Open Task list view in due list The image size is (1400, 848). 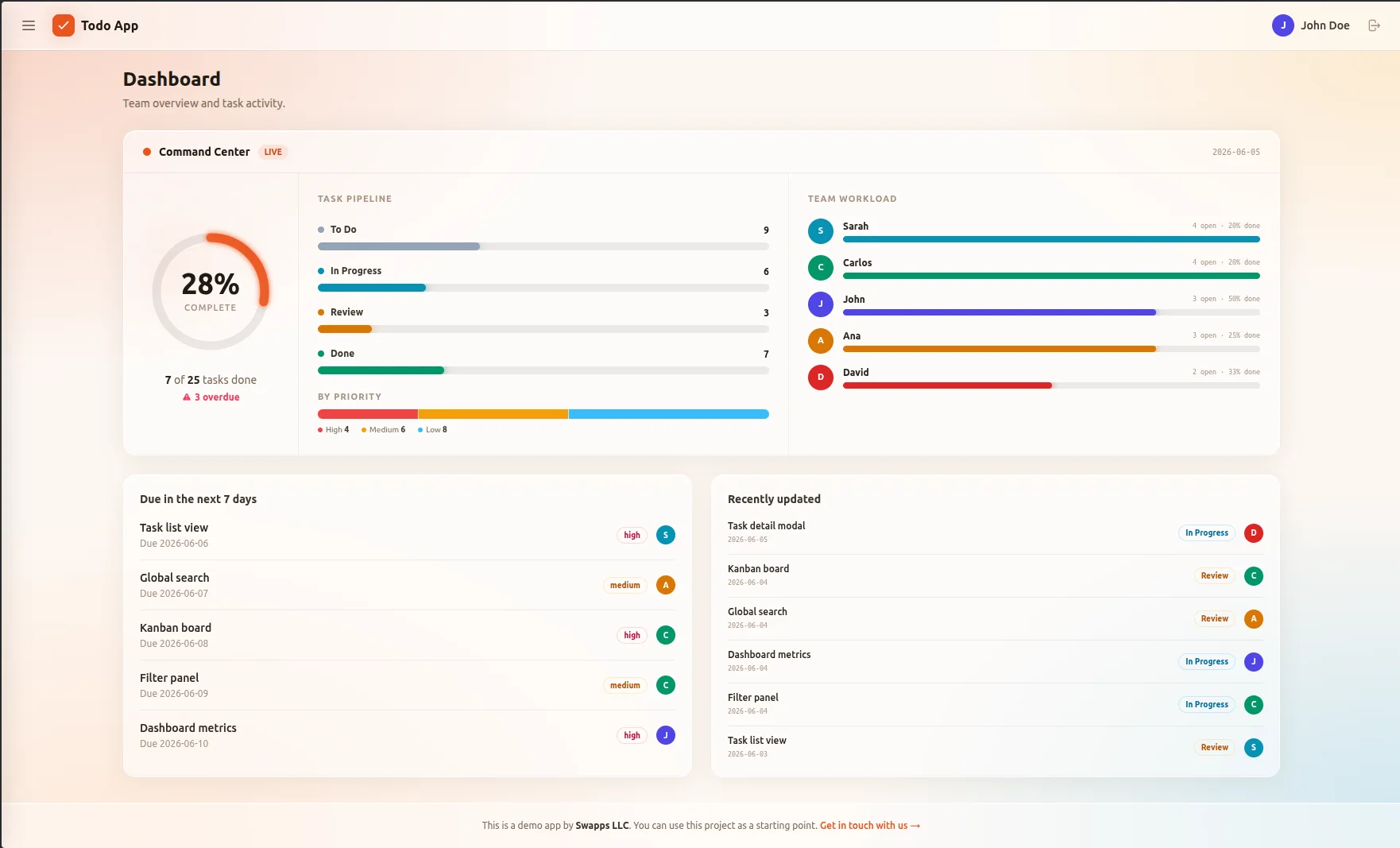pyautogui.click(x=174, y=528)
